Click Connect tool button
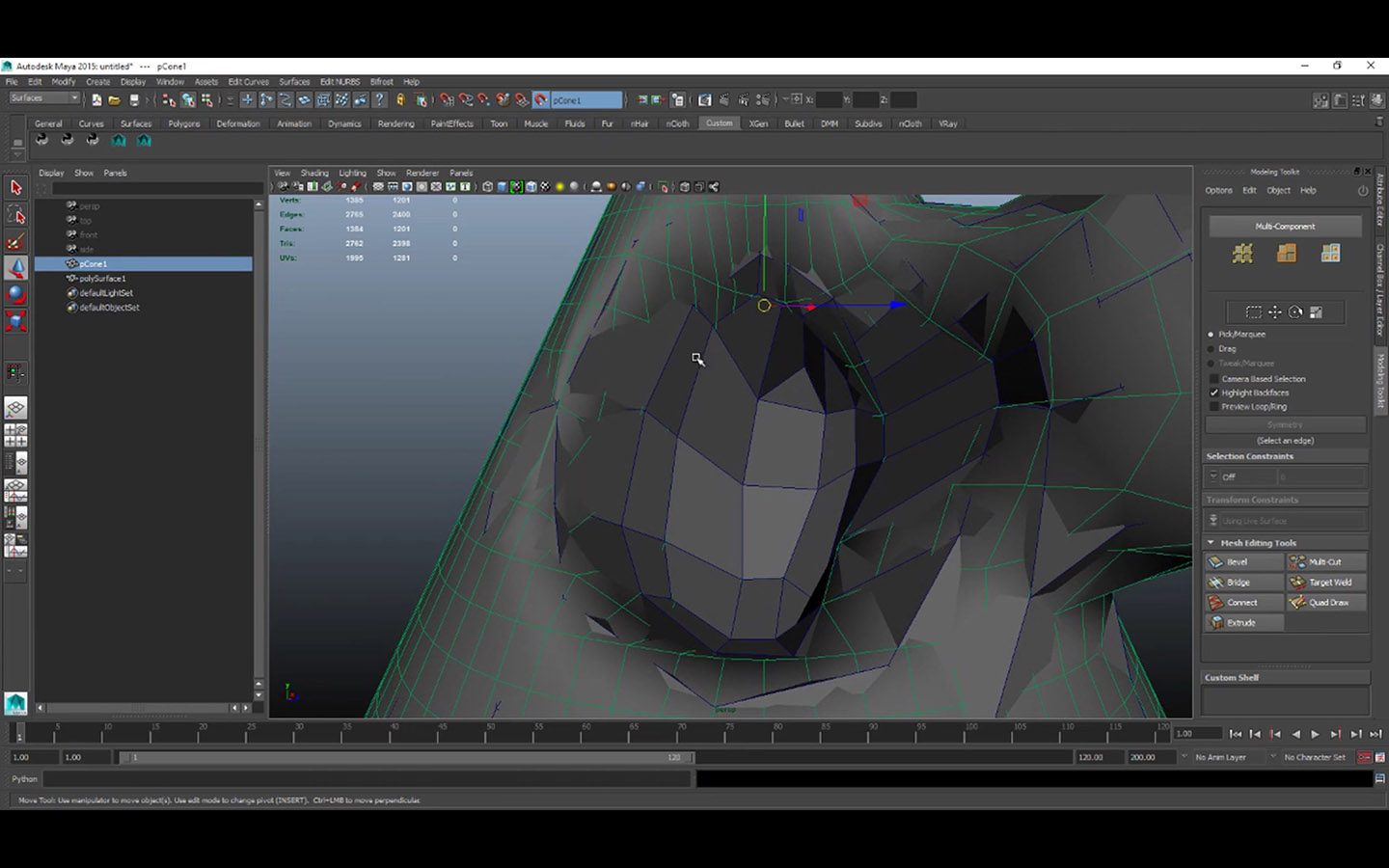This screenshot has width=1389, height=868. [1244, 602]
